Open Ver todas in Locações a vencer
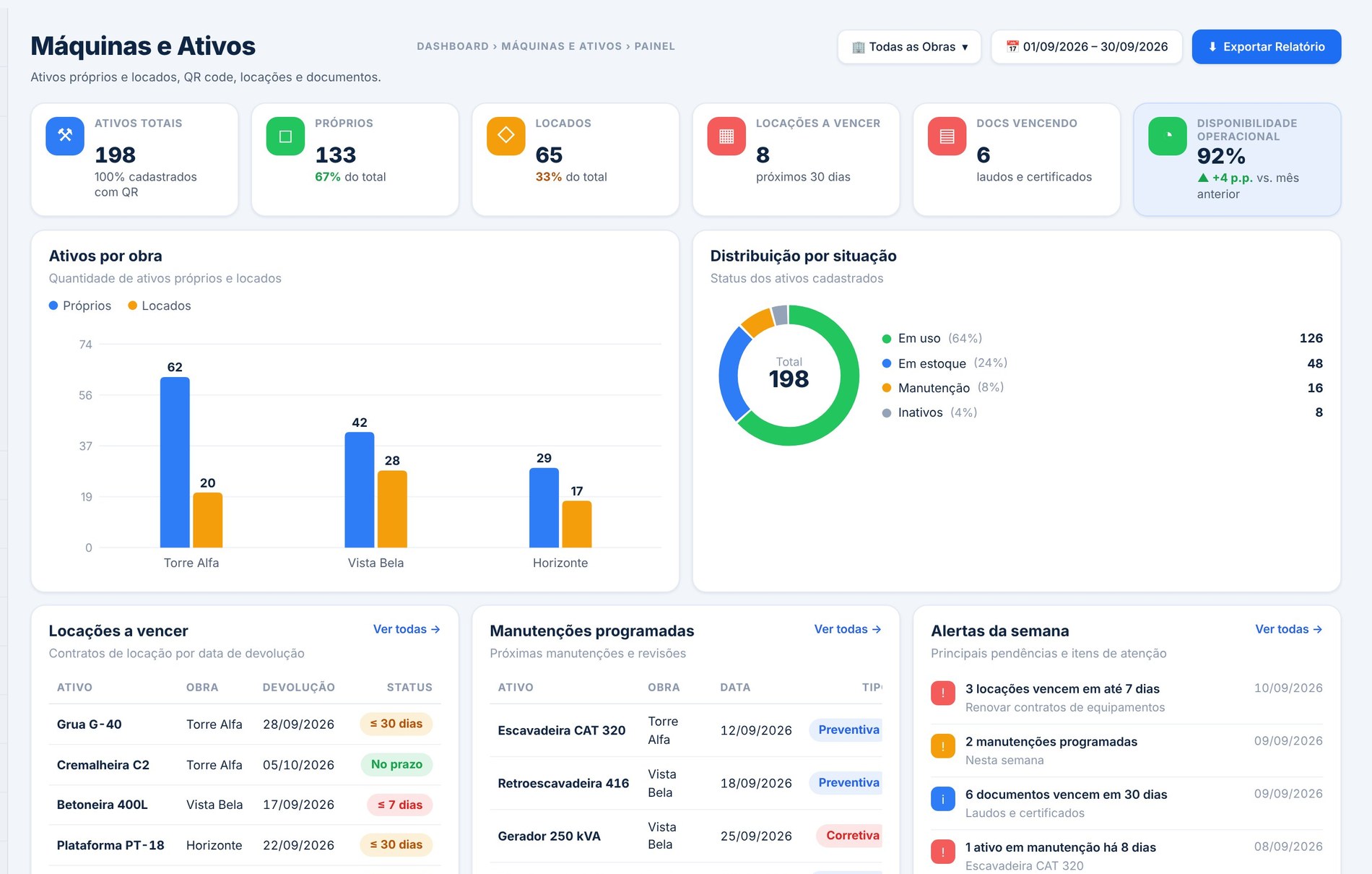The image size is (1372, 874). click(407, 629)
